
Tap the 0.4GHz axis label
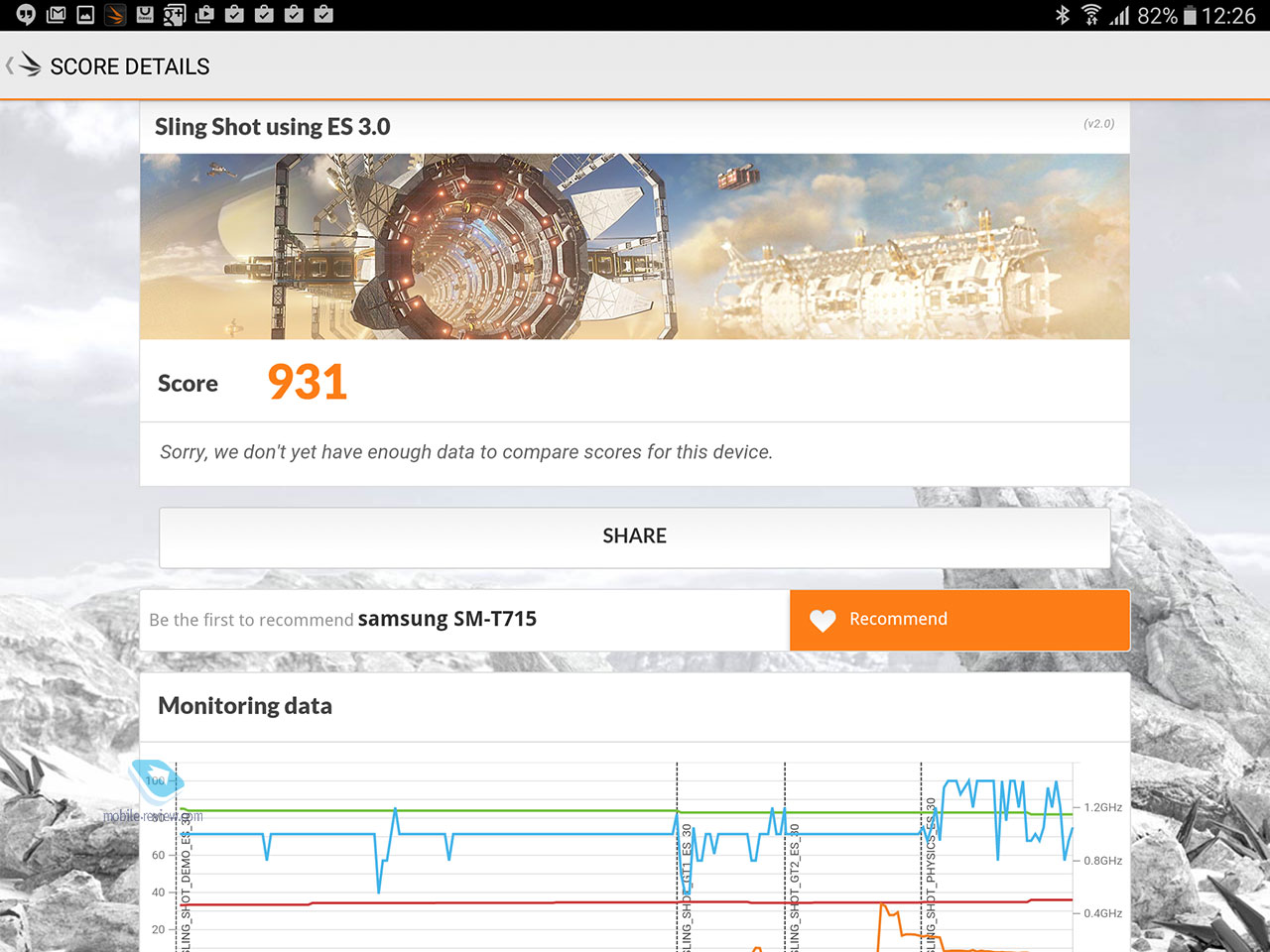pyautogui.click(x=1103, y=913)
